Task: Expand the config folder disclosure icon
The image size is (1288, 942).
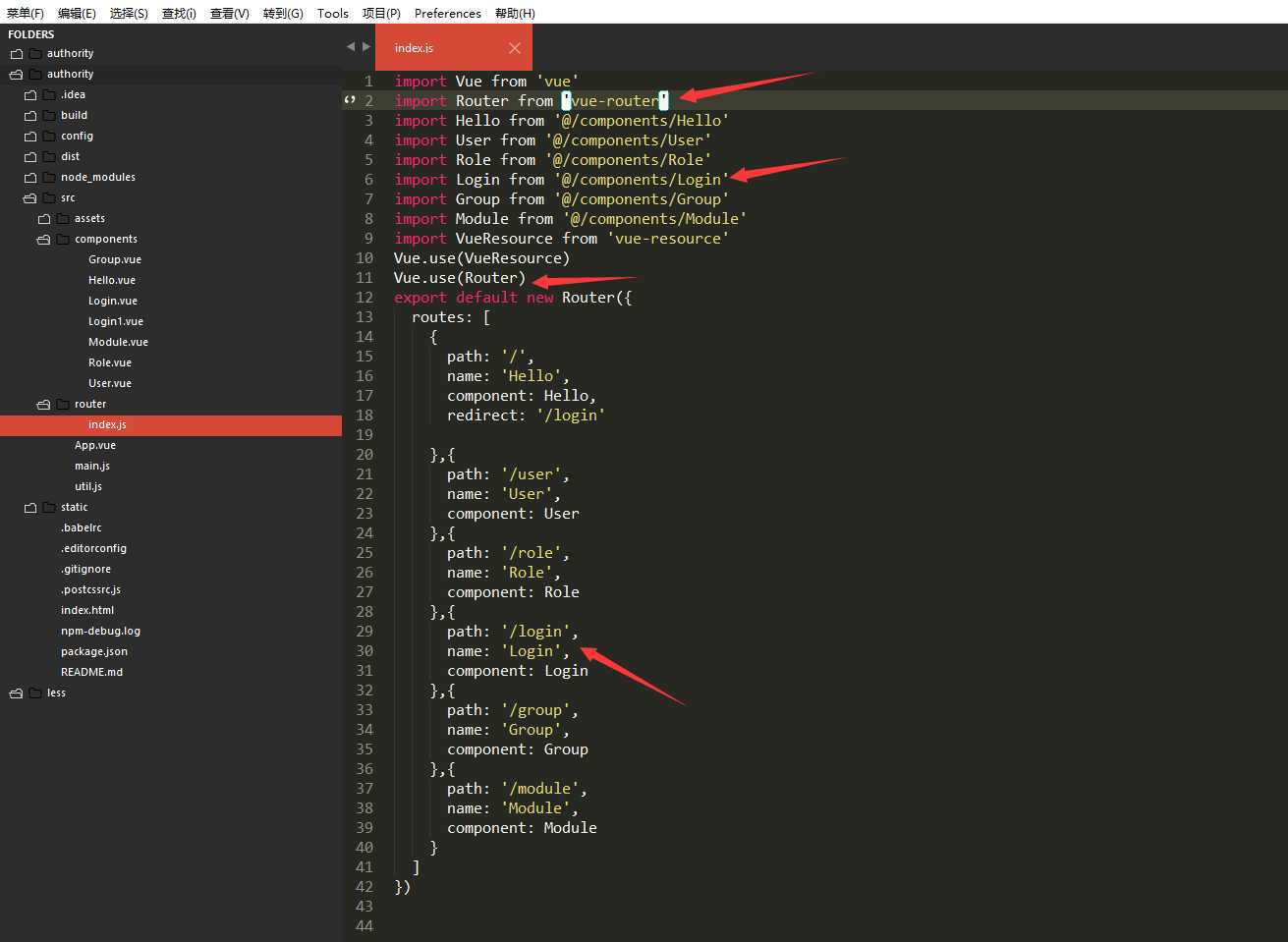Action: point(30,137)
